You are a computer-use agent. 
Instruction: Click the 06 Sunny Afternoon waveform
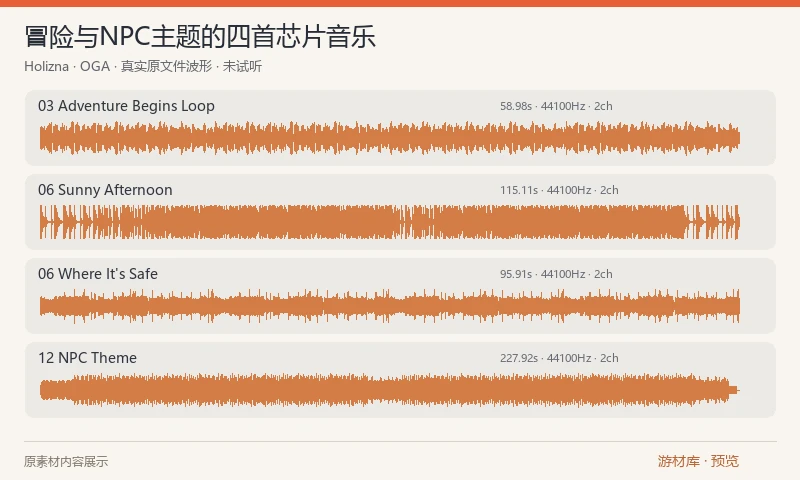click(x=390, y=222)
